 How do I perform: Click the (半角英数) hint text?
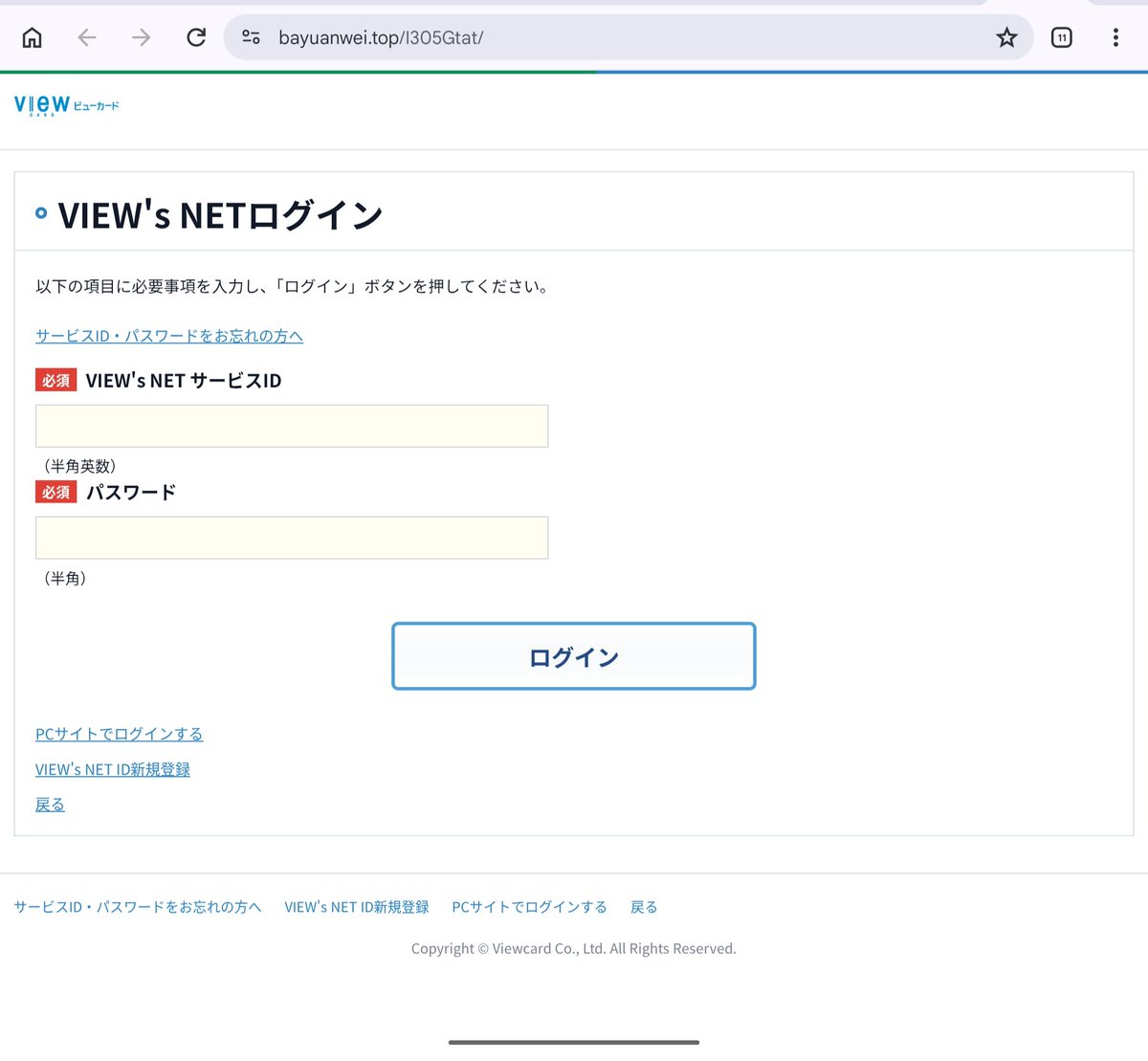(x=79, y=466)
